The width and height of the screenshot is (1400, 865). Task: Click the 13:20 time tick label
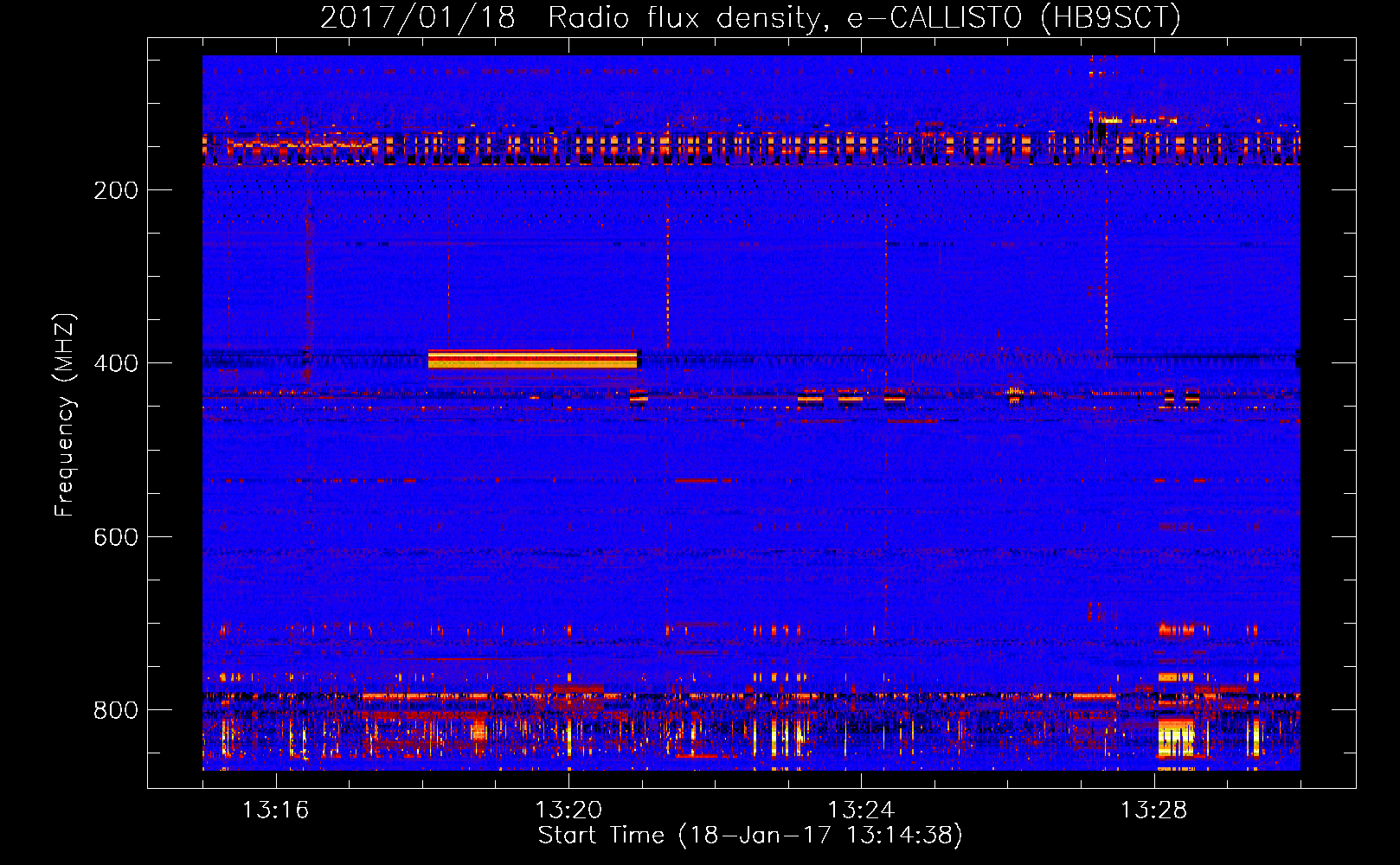[x=568, y=811]
